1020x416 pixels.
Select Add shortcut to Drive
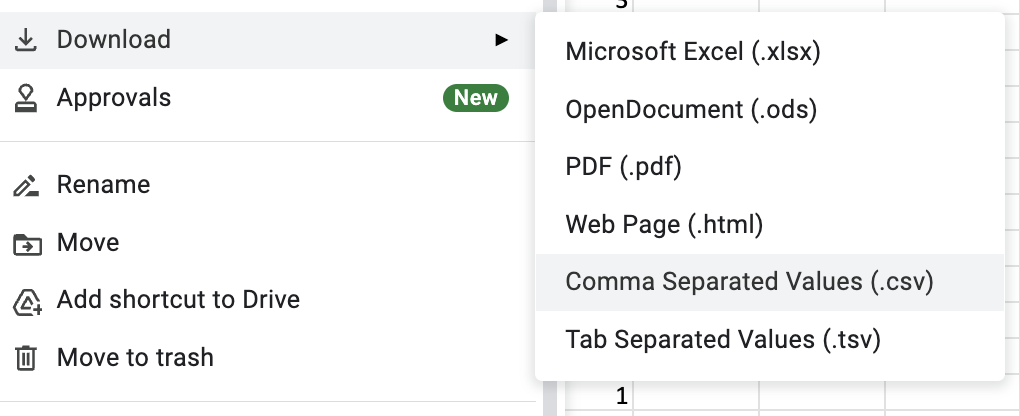pyautogui.click(x=267, y=300)
